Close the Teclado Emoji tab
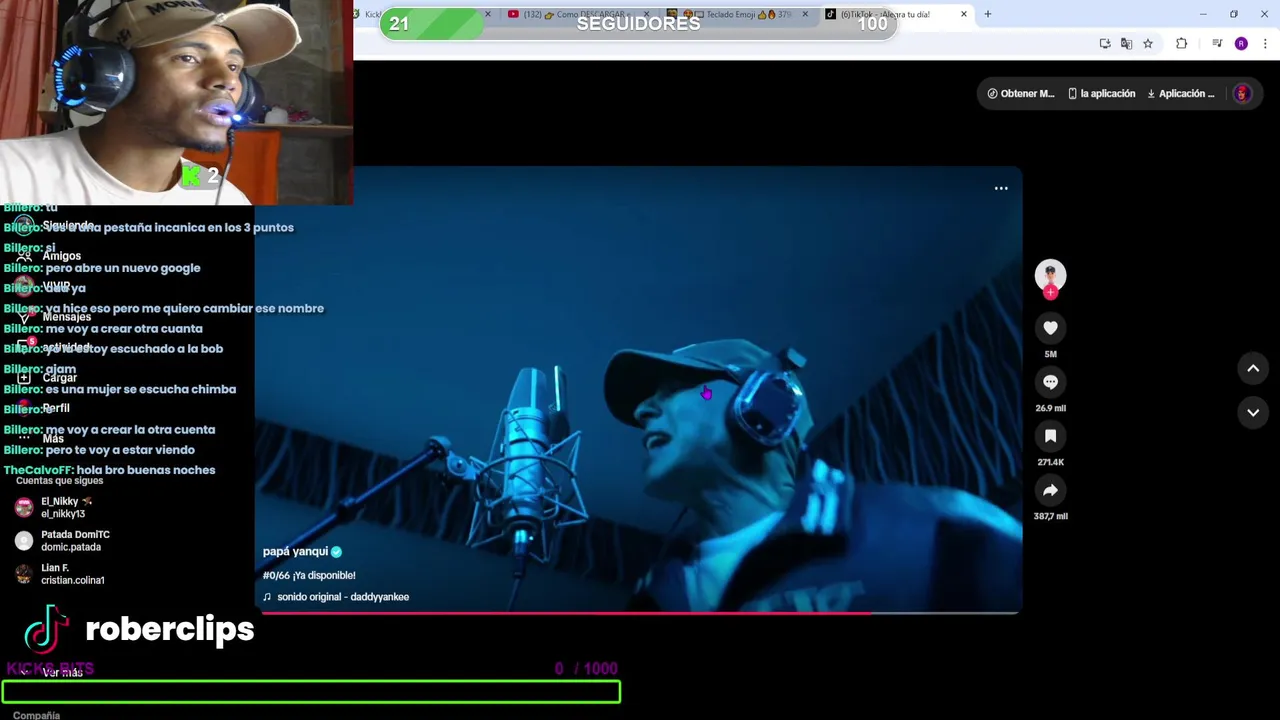 tap(805, 14)
